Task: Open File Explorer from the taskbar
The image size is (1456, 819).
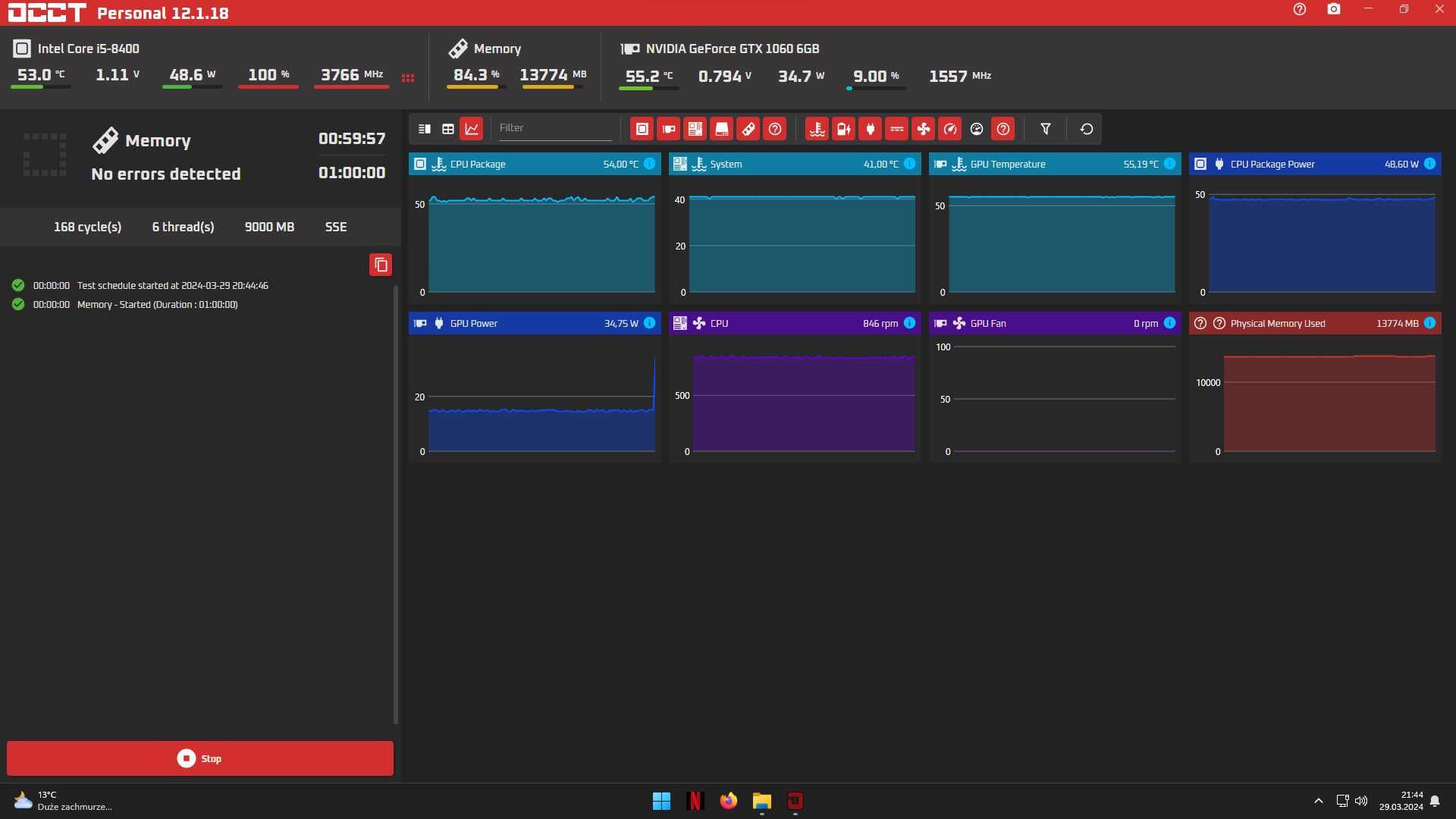Action: coord(761,801)
